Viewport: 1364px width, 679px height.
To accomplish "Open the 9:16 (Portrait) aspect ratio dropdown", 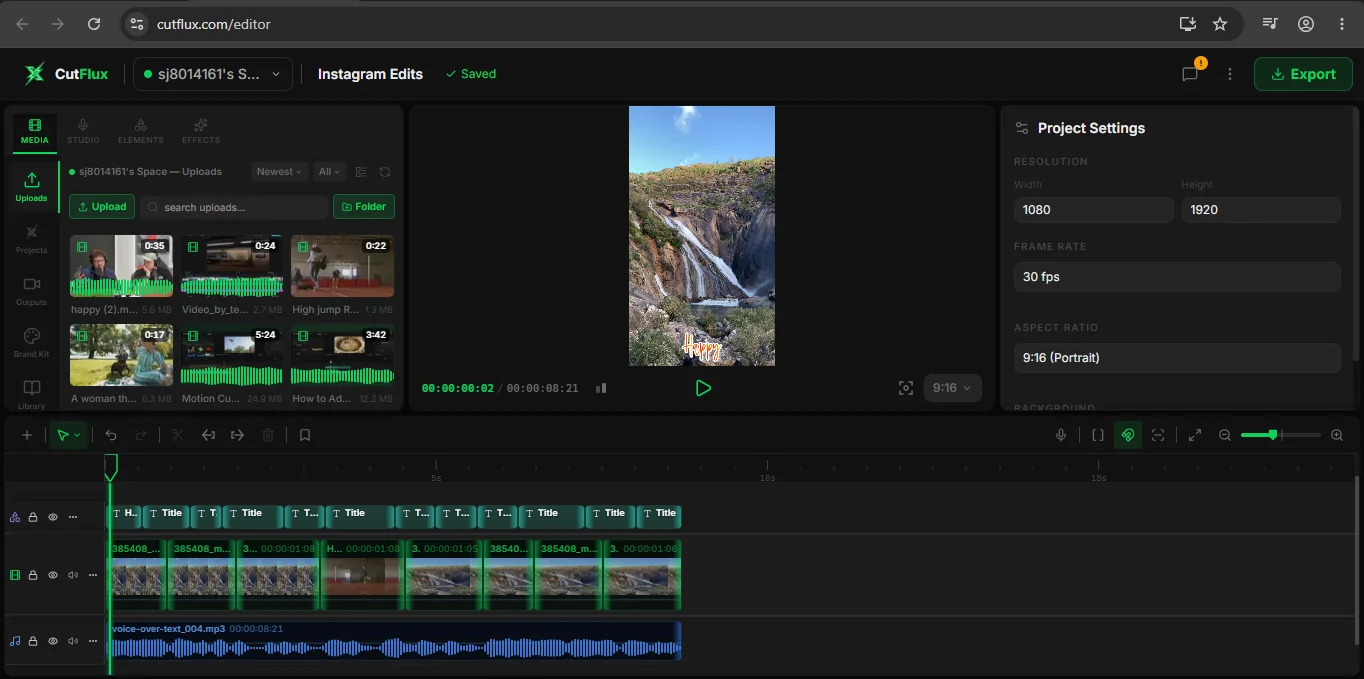I will click(1177, 358).
